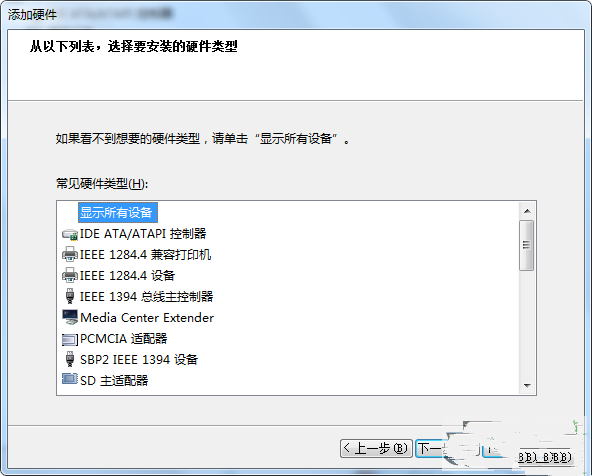Screen dimensions: 592x476
Task: Click the IEEE 1284.4 兼容打印机 printer icon
Action: click(70, 255)
